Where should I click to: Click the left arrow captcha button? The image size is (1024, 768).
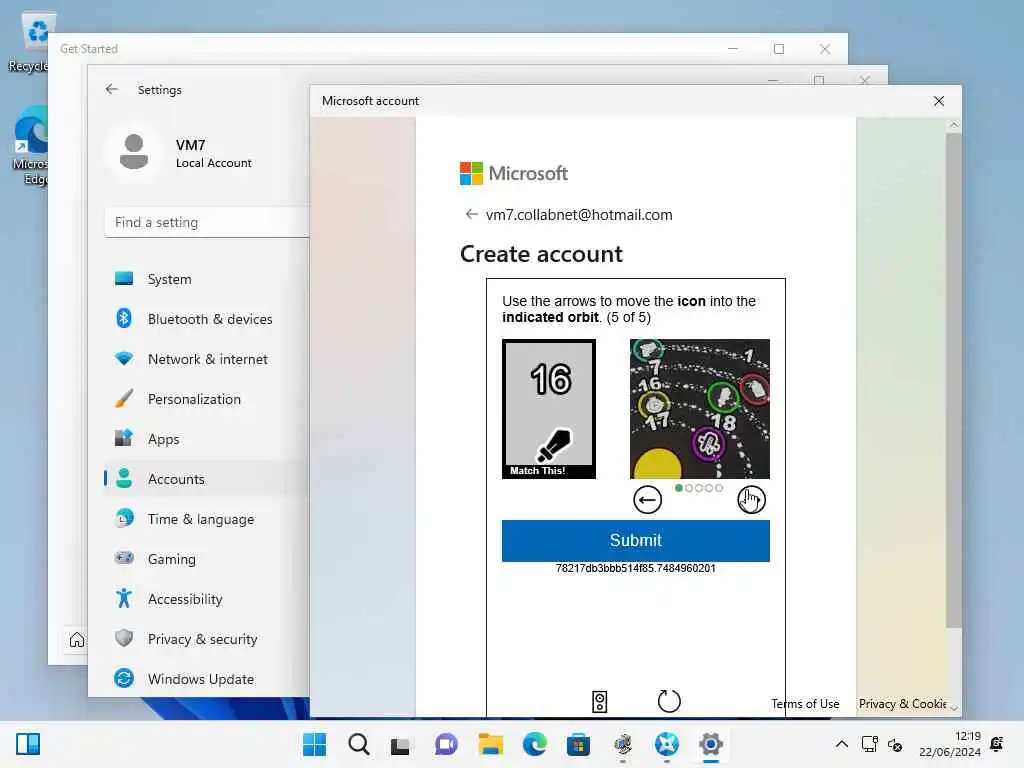(x=647, y=500)
